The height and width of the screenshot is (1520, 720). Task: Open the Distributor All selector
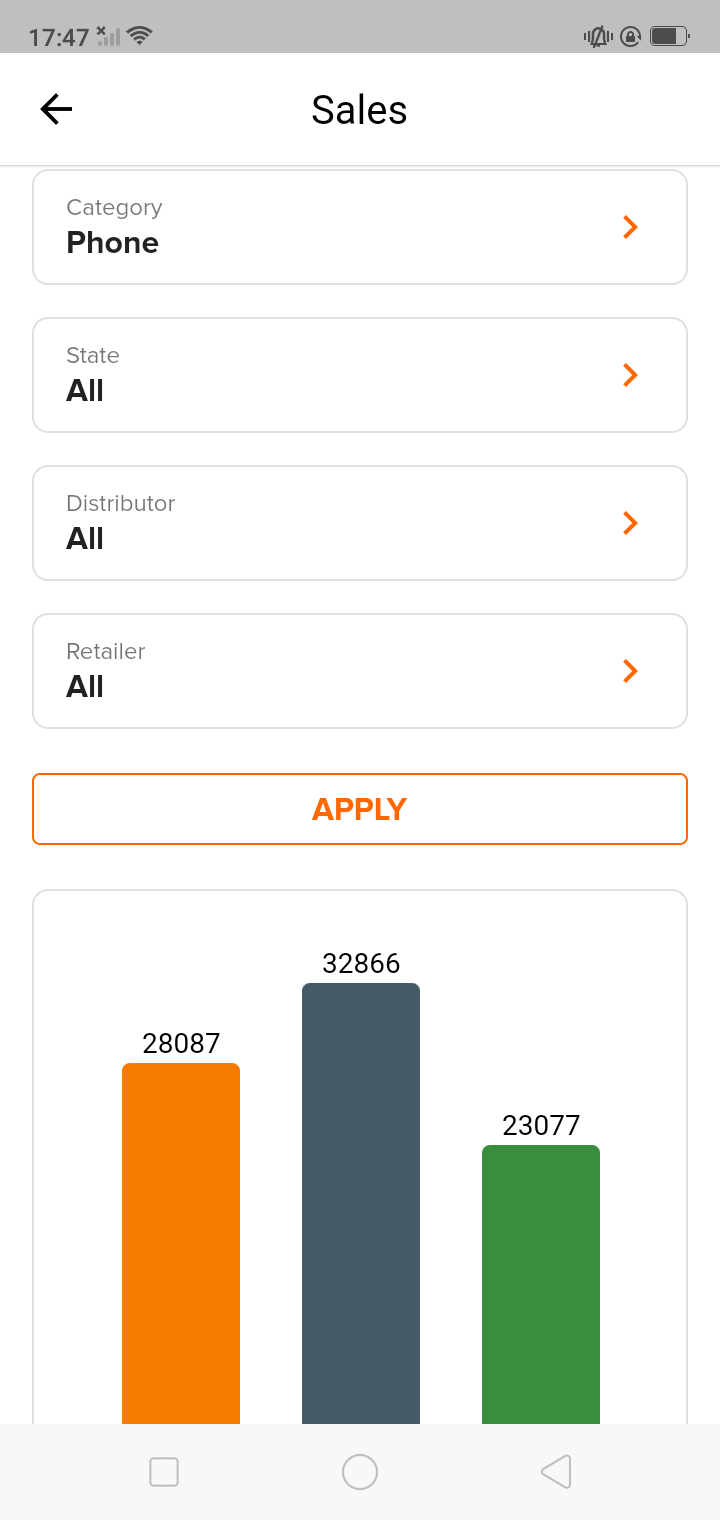click(x=360, y=523)
